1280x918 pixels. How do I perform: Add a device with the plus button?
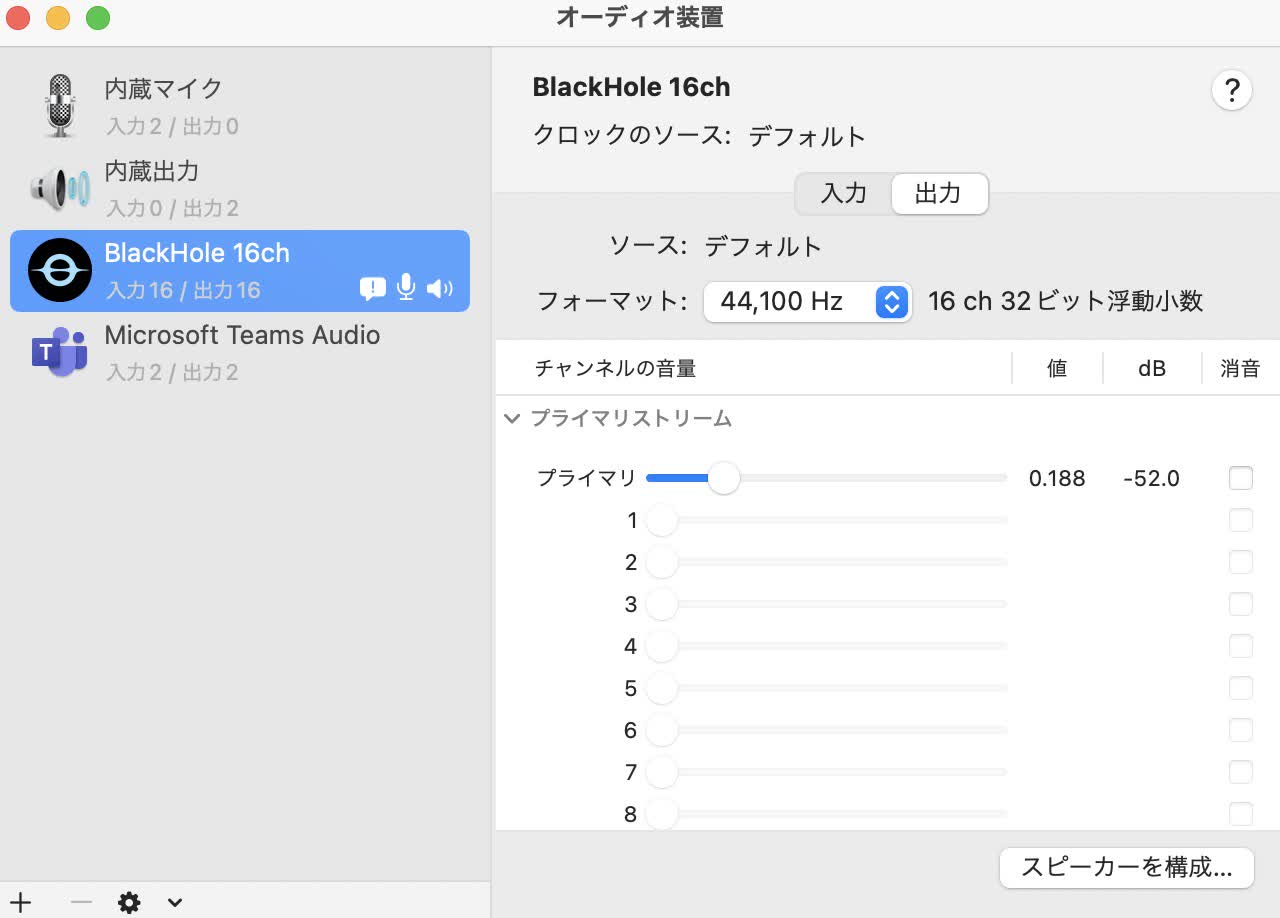[21, 903]
